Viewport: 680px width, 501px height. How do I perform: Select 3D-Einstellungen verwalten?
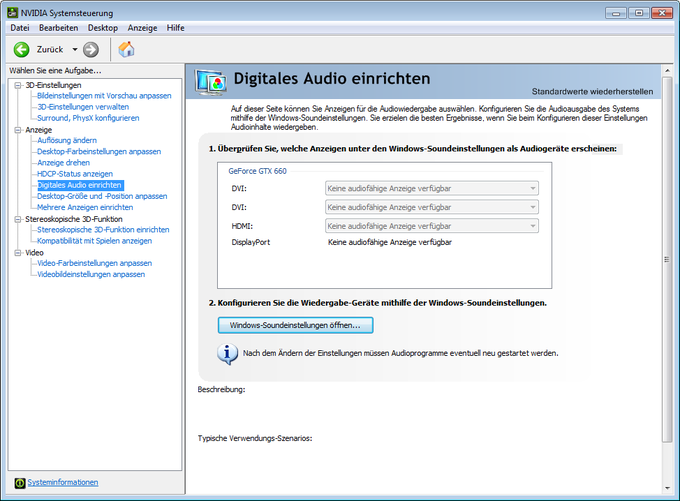83,107
